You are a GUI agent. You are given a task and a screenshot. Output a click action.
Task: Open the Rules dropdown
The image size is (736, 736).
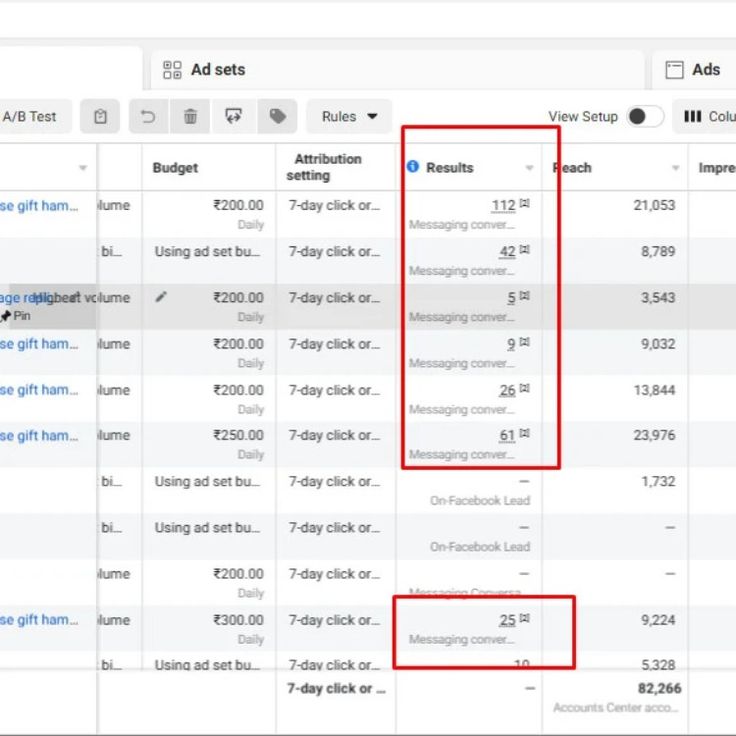pyautogui.click(x=349, y=117)
